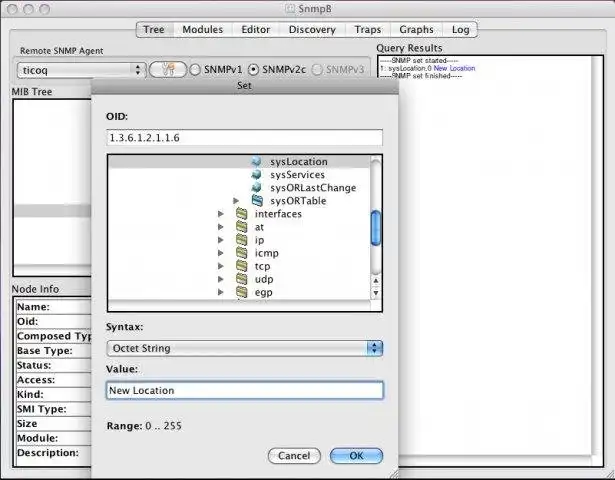
Task: Click the sysLocation node icon
Action: pyautogui.click(x=257, y=161)
